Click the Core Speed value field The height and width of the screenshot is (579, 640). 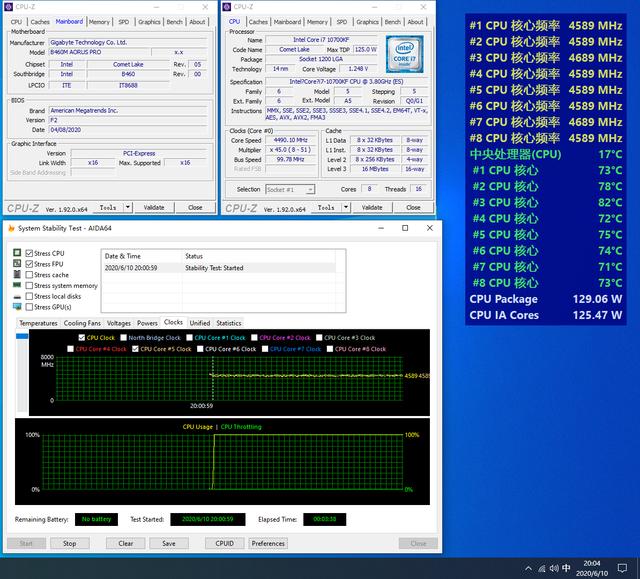(291, 140)
